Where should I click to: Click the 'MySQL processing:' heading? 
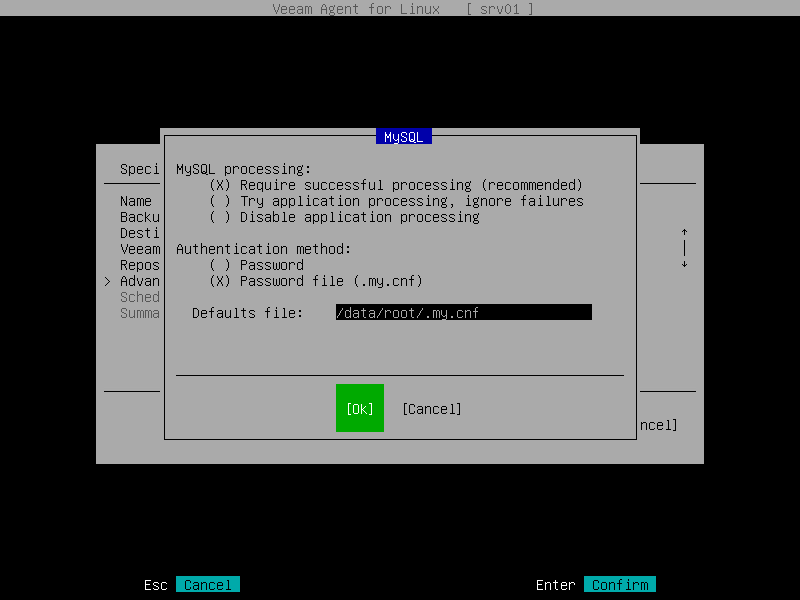point(243,169)
